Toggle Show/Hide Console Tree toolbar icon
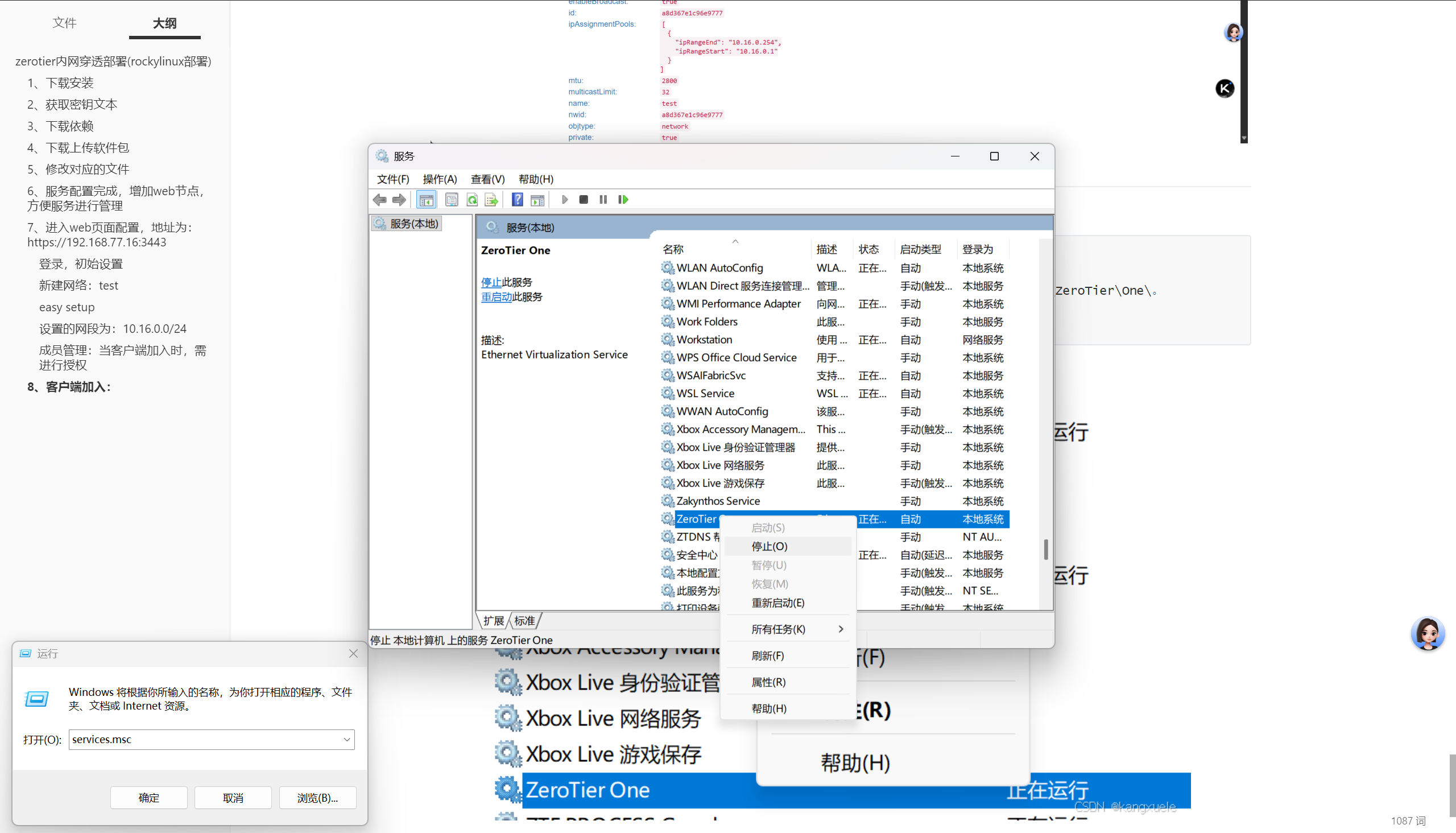This screenshot has height=833, width=1456. coord(426,200)
